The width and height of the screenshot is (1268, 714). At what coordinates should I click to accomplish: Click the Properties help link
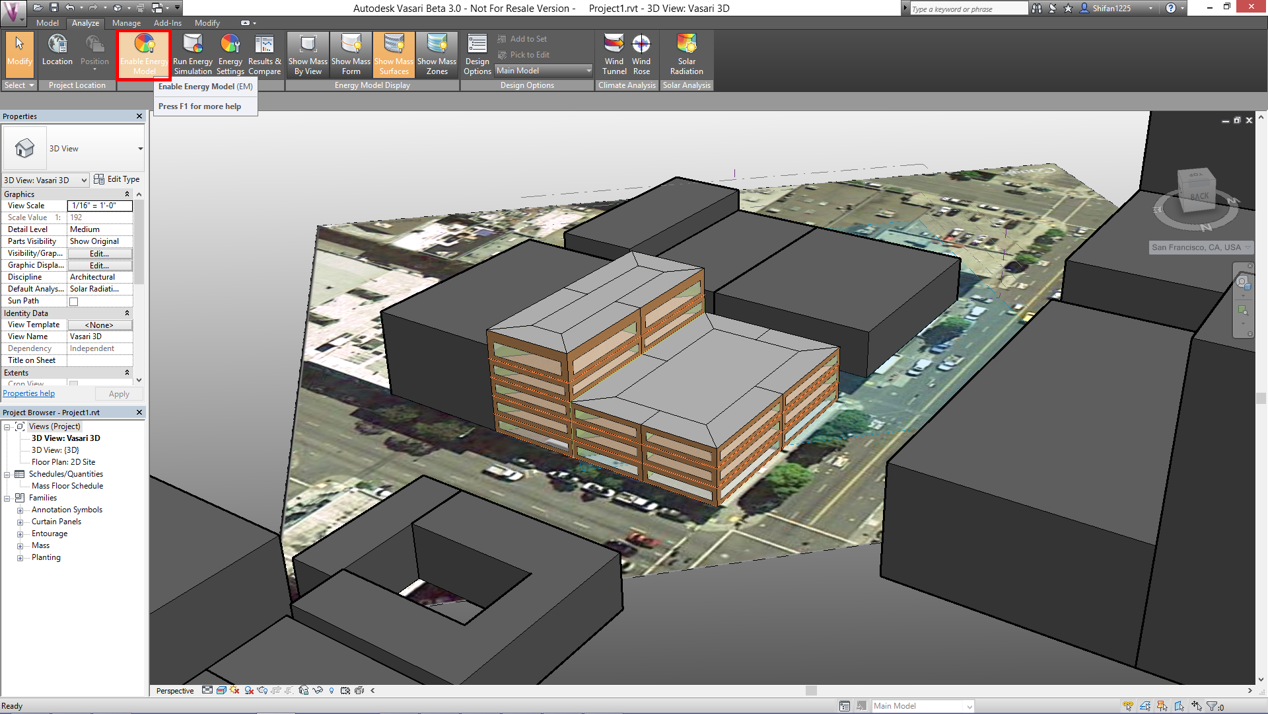pos(29,394)
